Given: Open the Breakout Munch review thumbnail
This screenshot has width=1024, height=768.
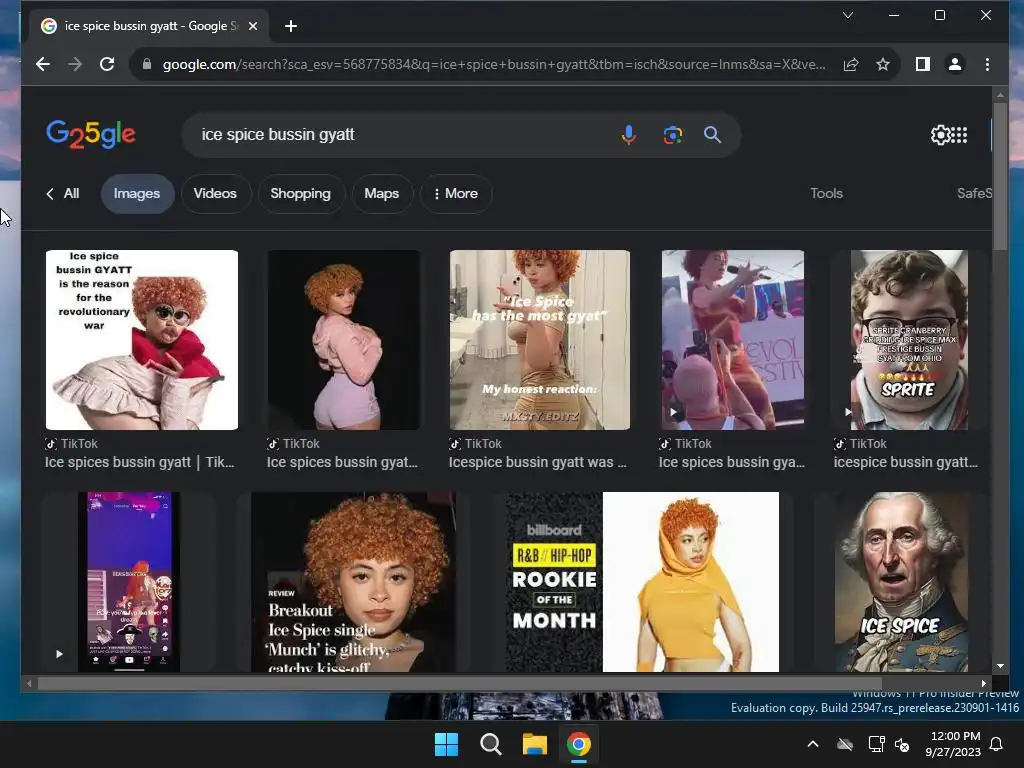Looking at the screenshot, I should coord(353,581).
